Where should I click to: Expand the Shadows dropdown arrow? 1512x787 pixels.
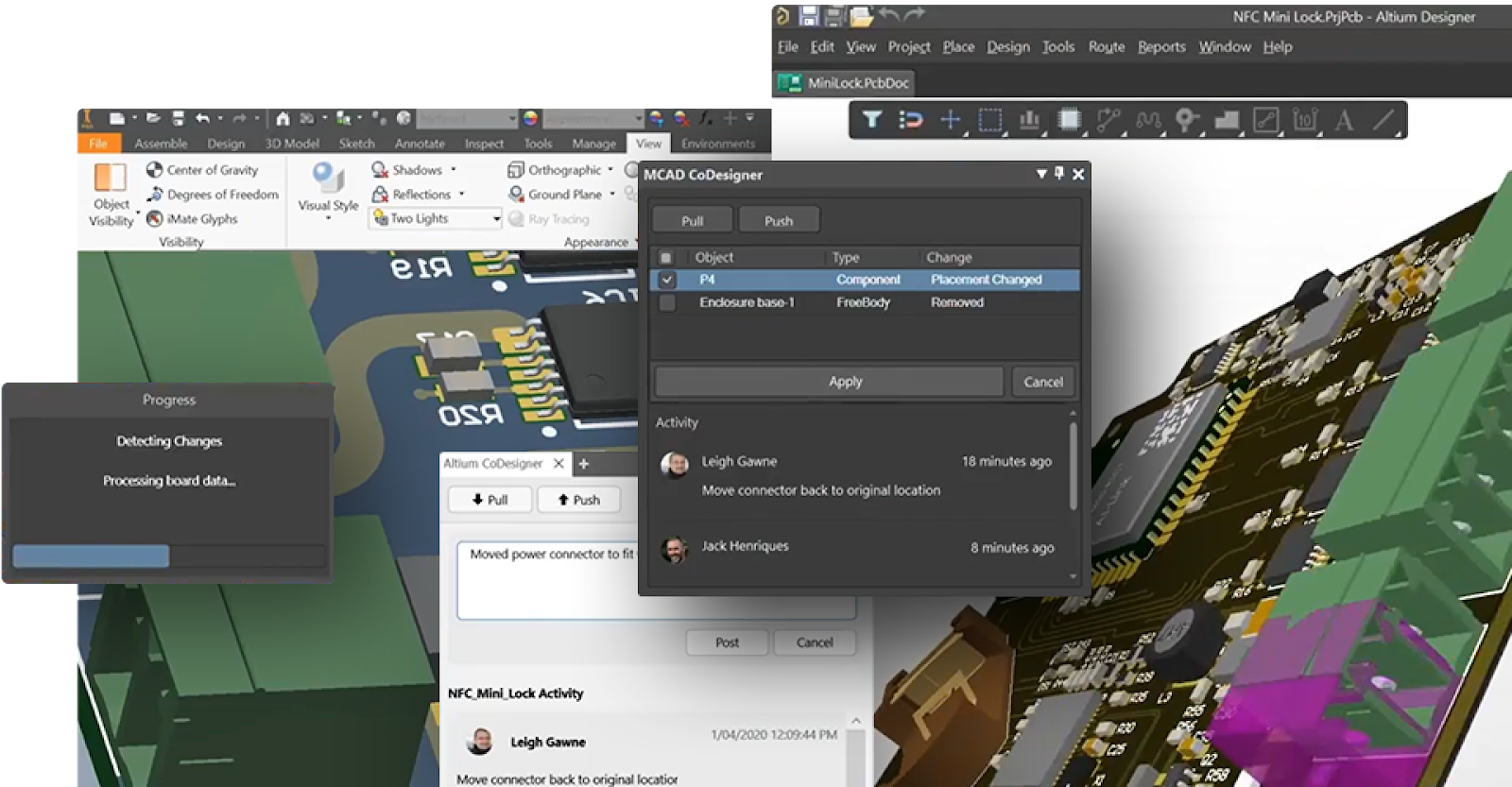[x=454, y=170]
